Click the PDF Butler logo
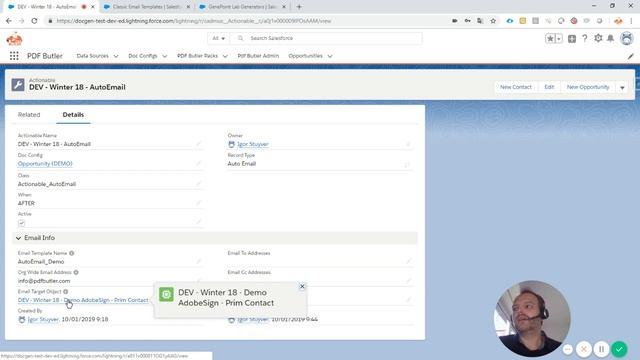Screen dimensions: 640x360 click(x=14, y=39)
